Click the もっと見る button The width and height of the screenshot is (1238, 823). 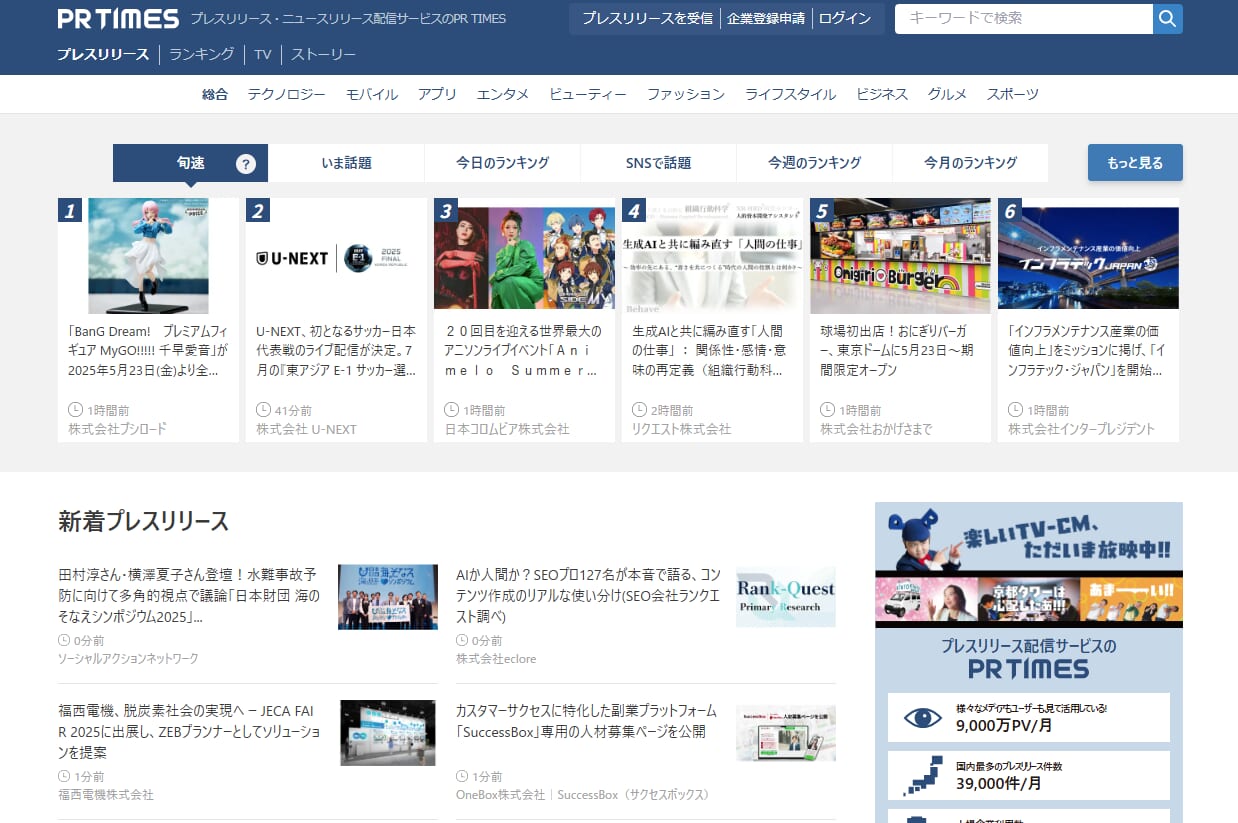coord(1135,163)
